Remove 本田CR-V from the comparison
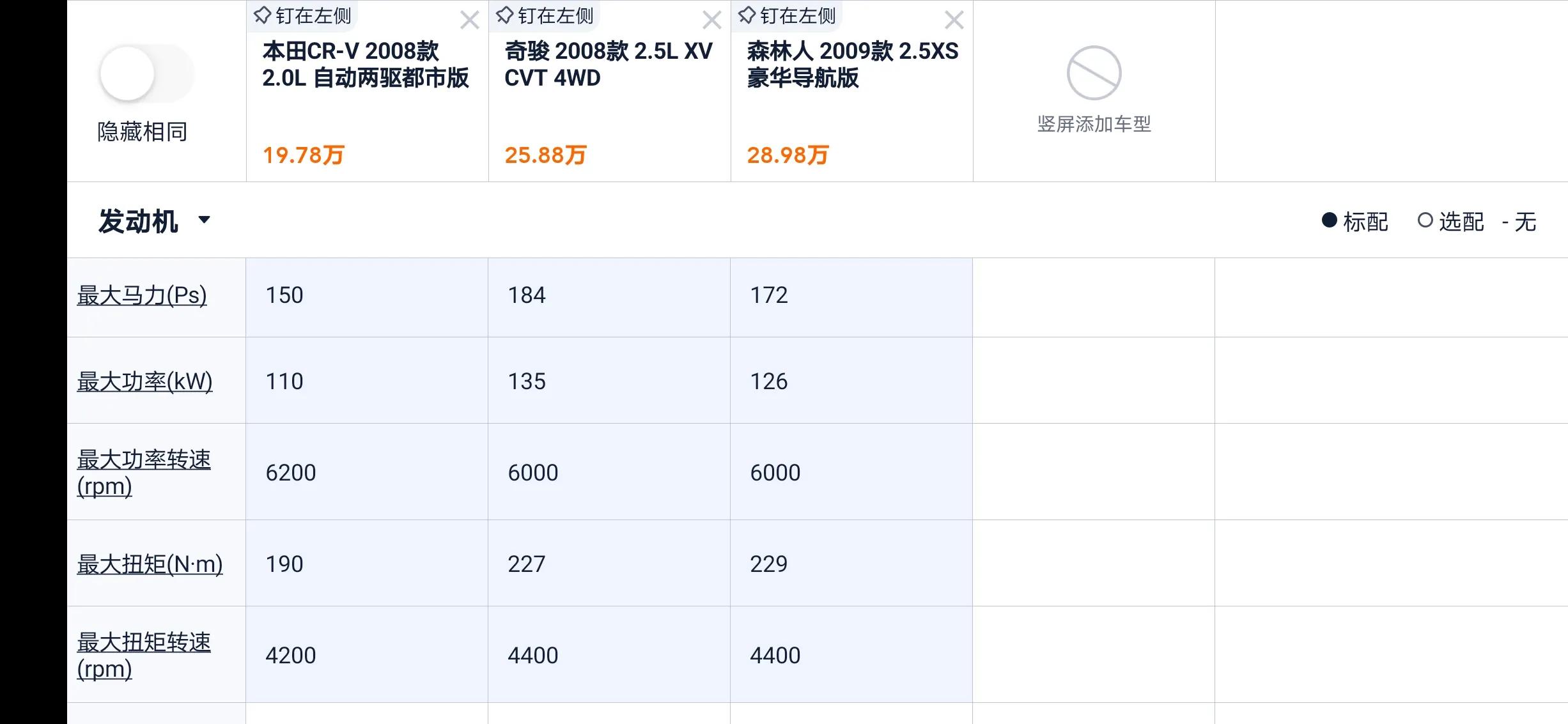Screen dimensions: 1568x724 (x=470, y=20)
